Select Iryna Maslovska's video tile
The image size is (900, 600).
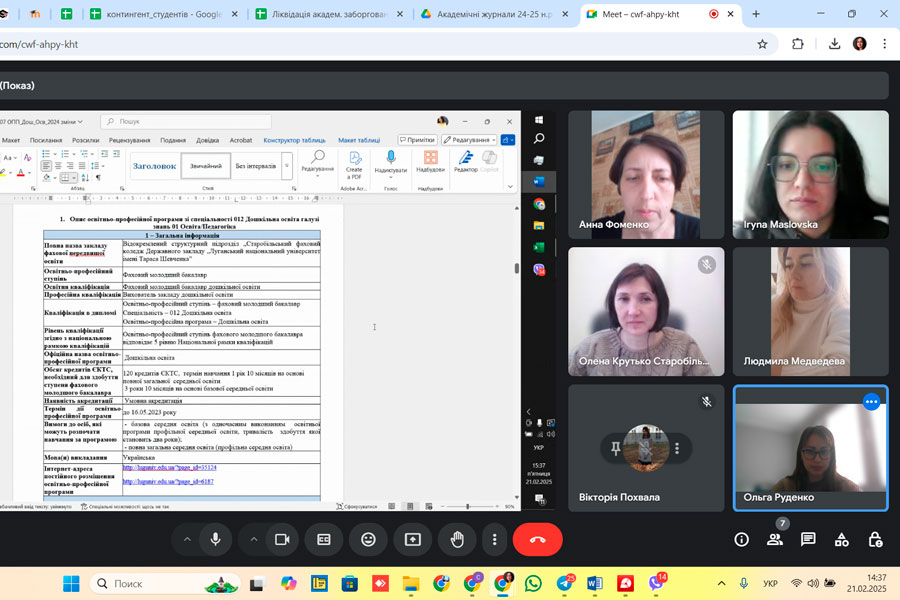point(810,175)
